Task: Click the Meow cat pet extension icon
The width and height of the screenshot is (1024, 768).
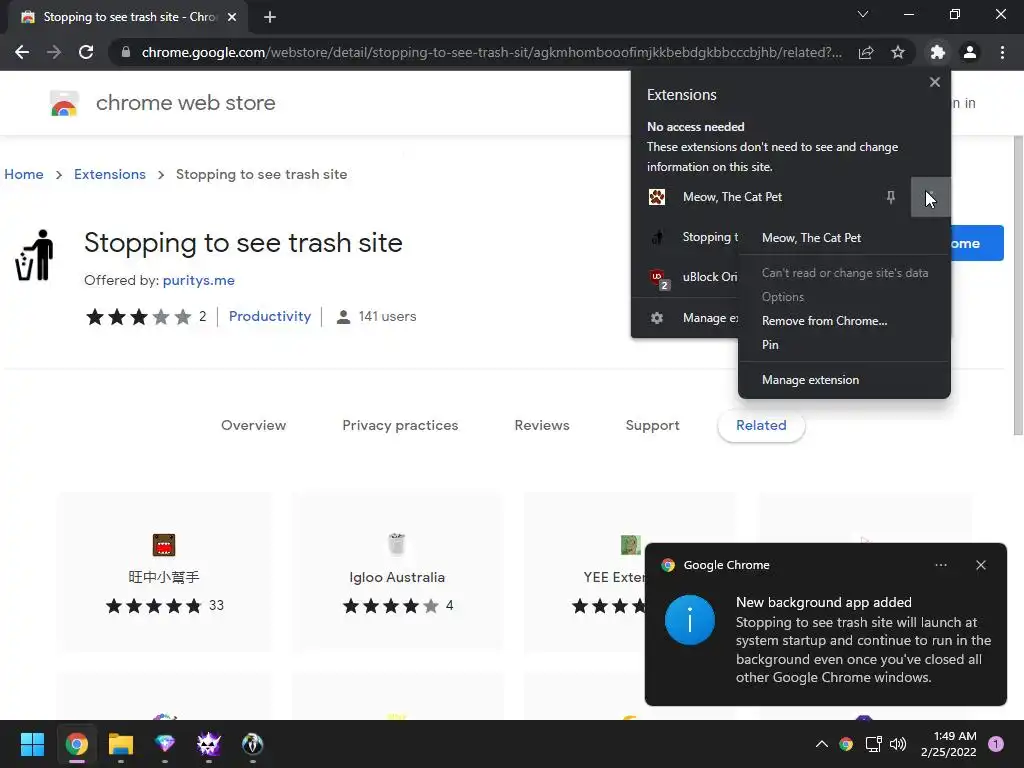Action: [657, 197]
